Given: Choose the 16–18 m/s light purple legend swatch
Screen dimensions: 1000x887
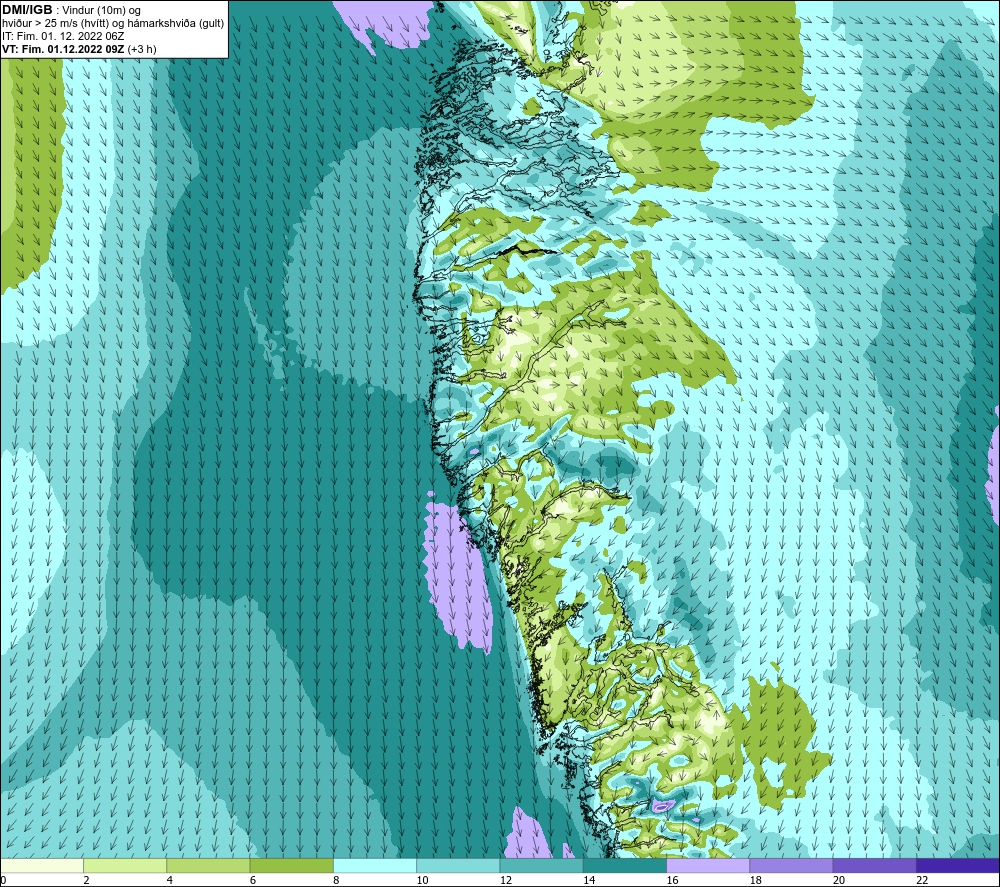Looking at the screenshot, I should (708, 865).
